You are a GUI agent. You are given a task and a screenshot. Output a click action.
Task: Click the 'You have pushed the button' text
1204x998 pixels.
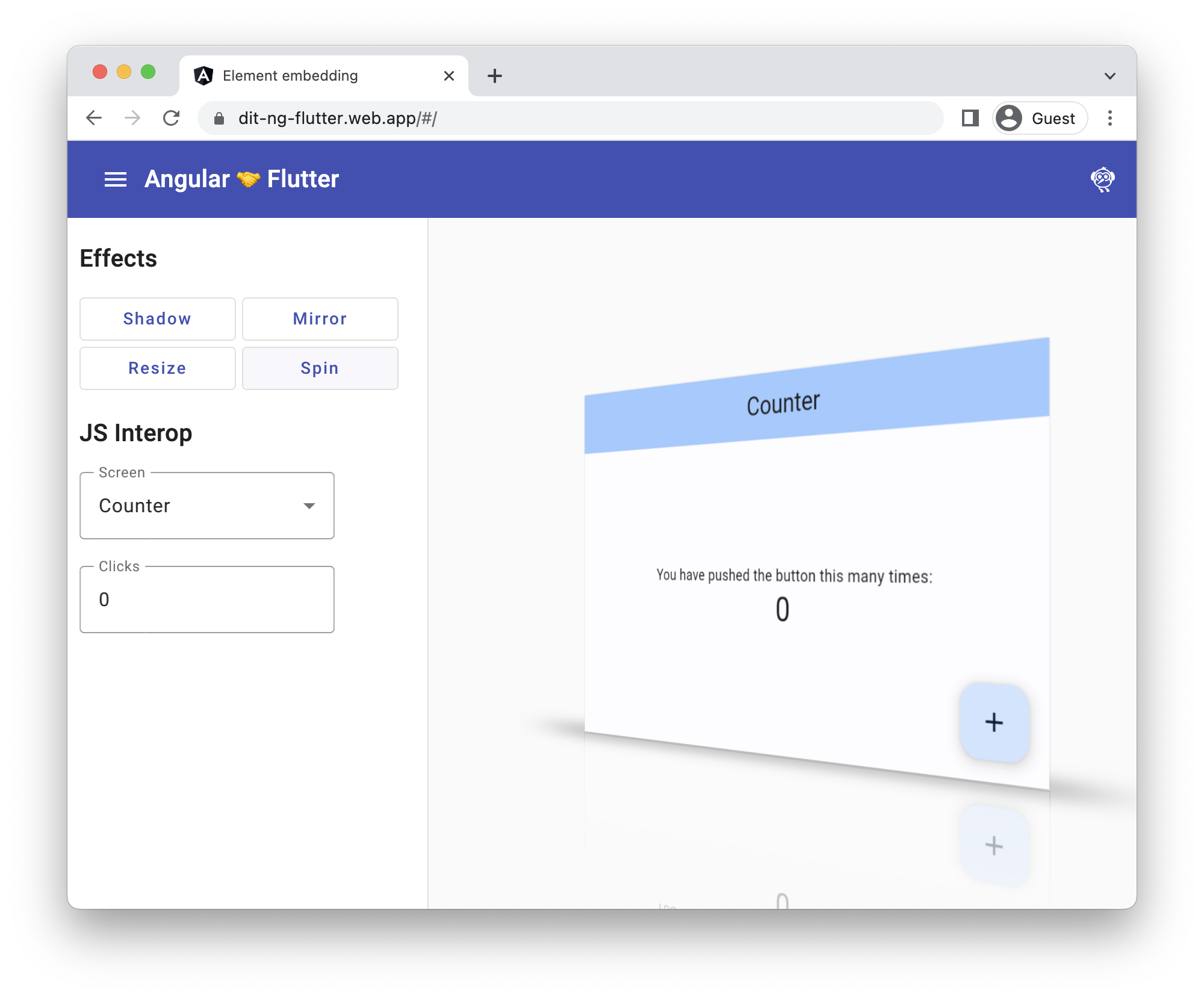click(x=794, y=575)
